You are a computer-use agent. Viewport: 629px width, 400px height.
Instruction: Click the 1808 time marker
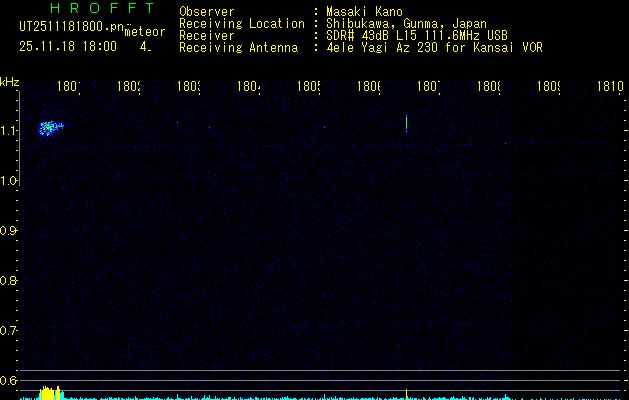489,86
